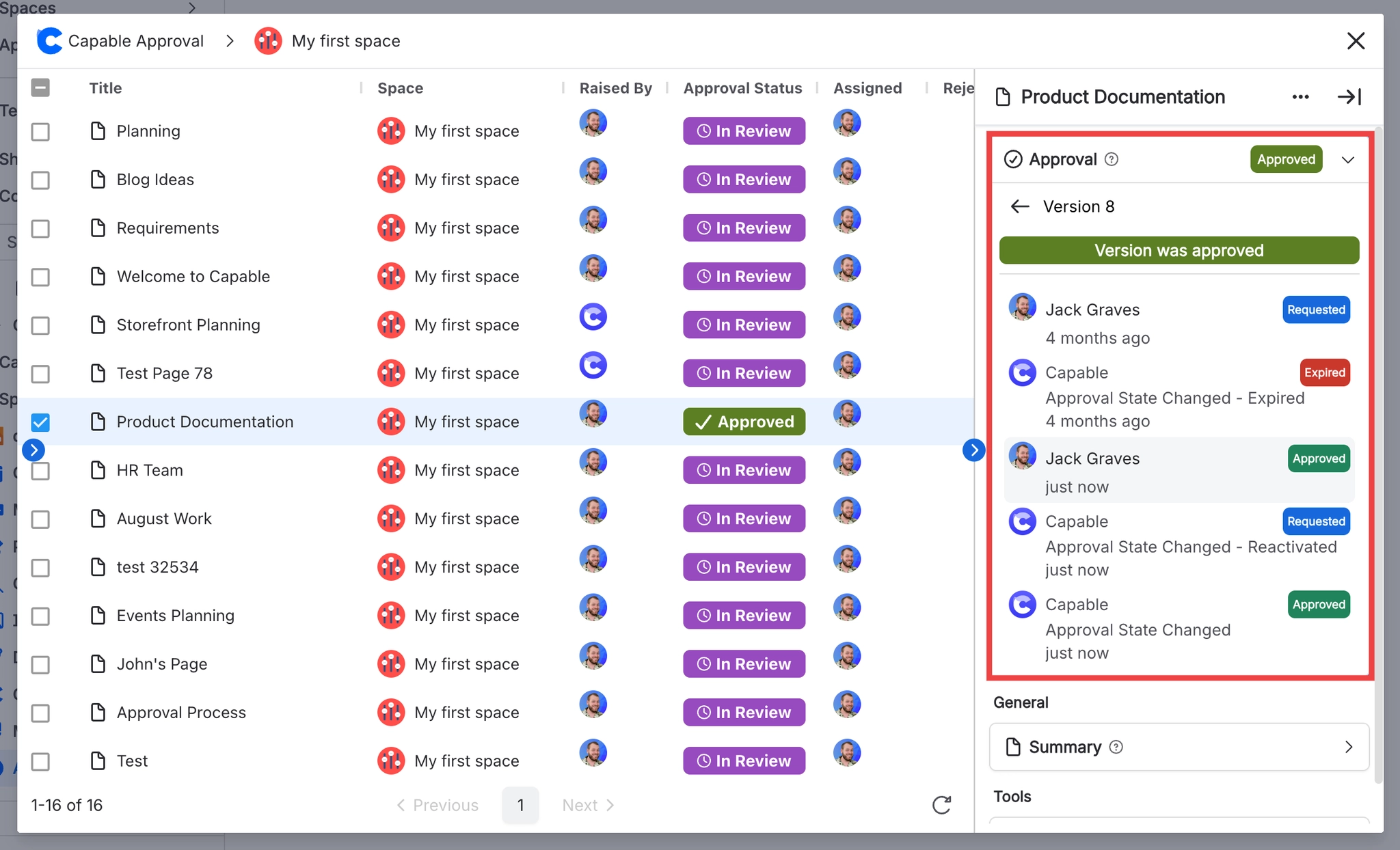Click the blue right-arrow expander on panel divider
The height and width of the screenshot is (850, 1400).
[973, 450]
